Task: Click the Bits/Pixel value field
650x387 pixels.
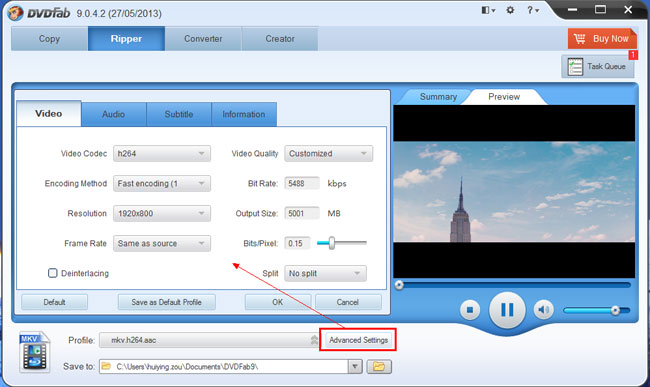Action: 297,243
